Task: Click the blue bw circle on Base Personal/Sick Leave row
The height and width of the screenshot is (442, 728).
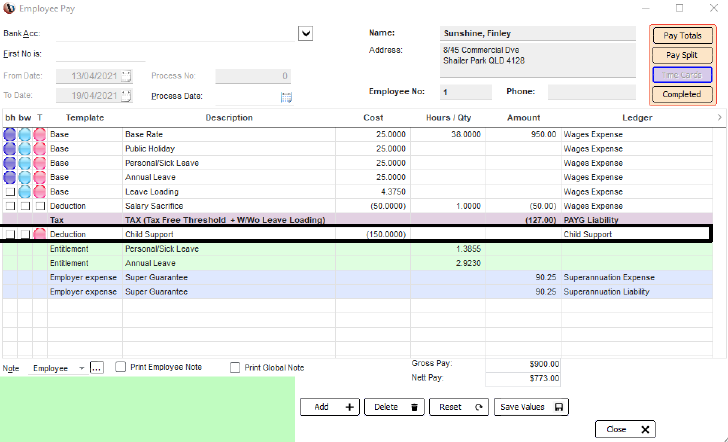Action: pos(25,163)
